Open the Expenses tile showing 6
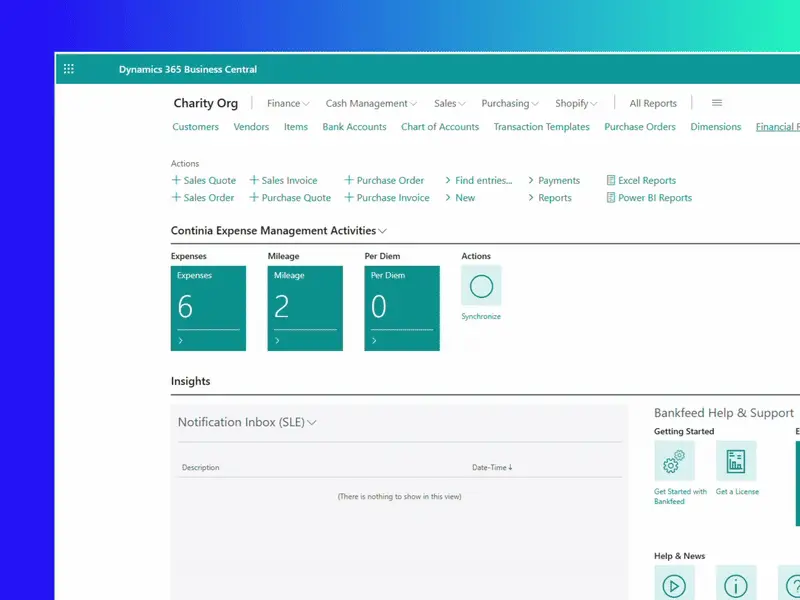The image size is (800, 600). pos(208,308)
